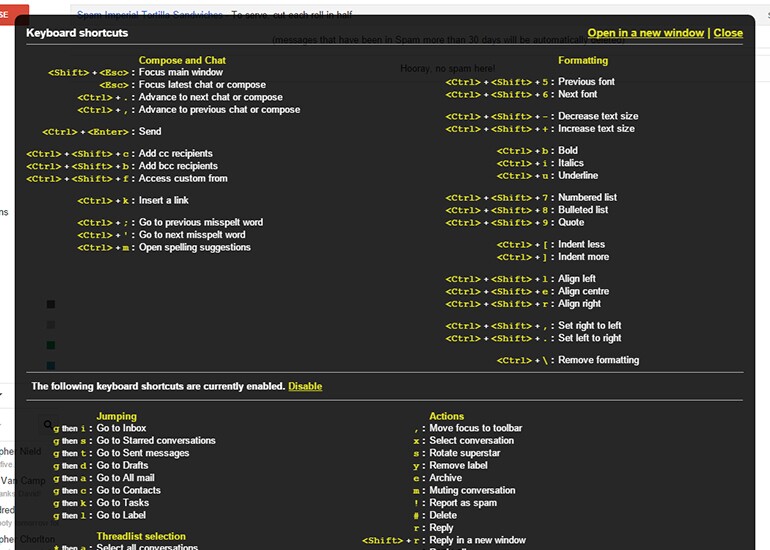The image size is (770, 550).
Task: Click the Jumping section heading
Action: tap(116, 416)
